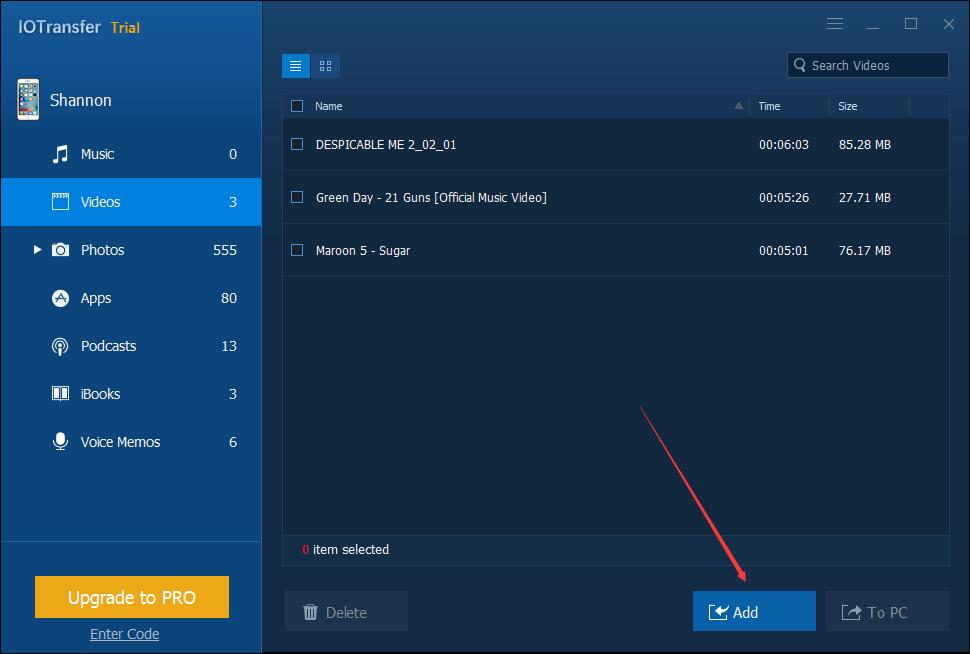The height and width of the screenshot is (654, 970).
Task: Click the '0 item selected' status text
Action: point(346,549)
